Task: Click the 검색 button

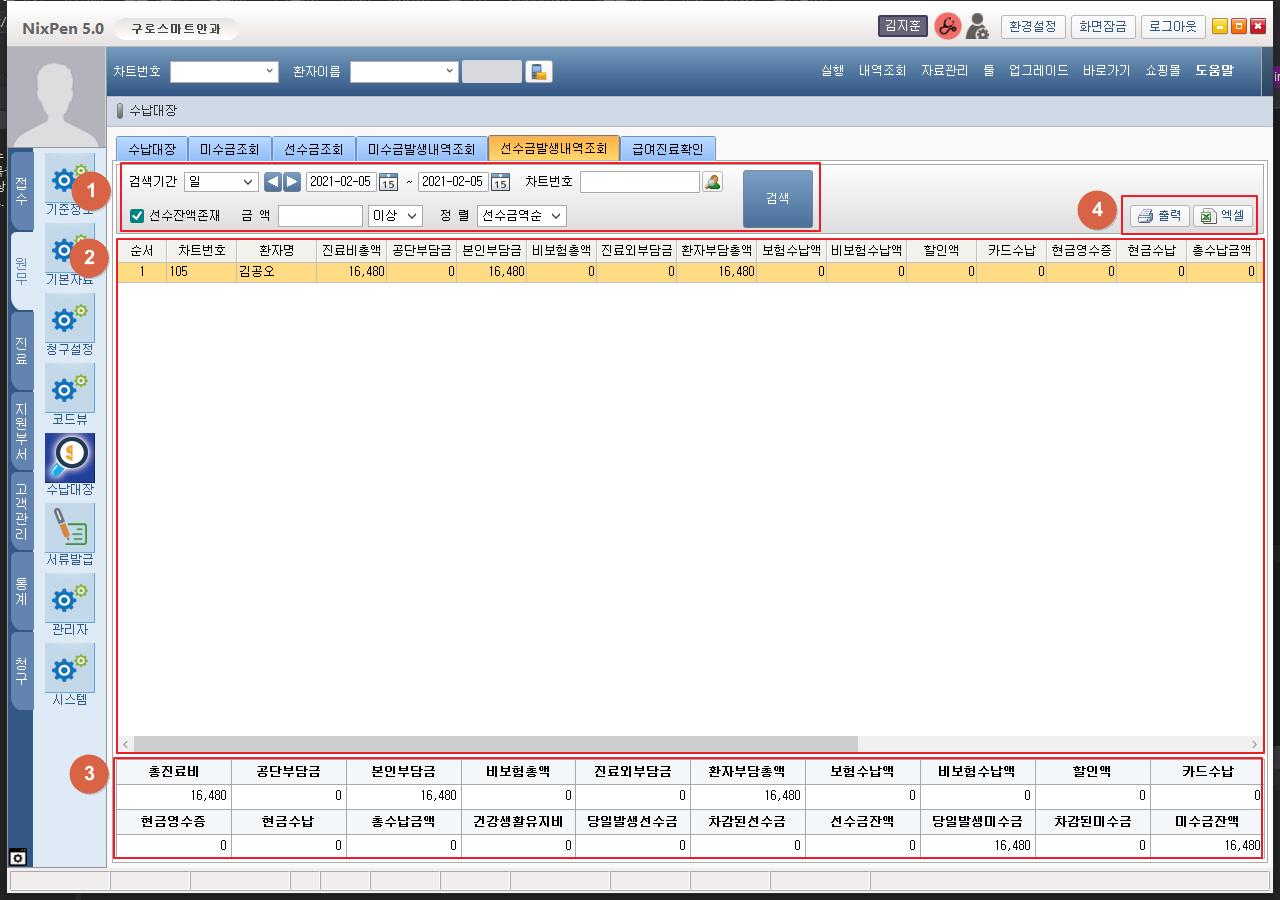Action: [777, 199]
